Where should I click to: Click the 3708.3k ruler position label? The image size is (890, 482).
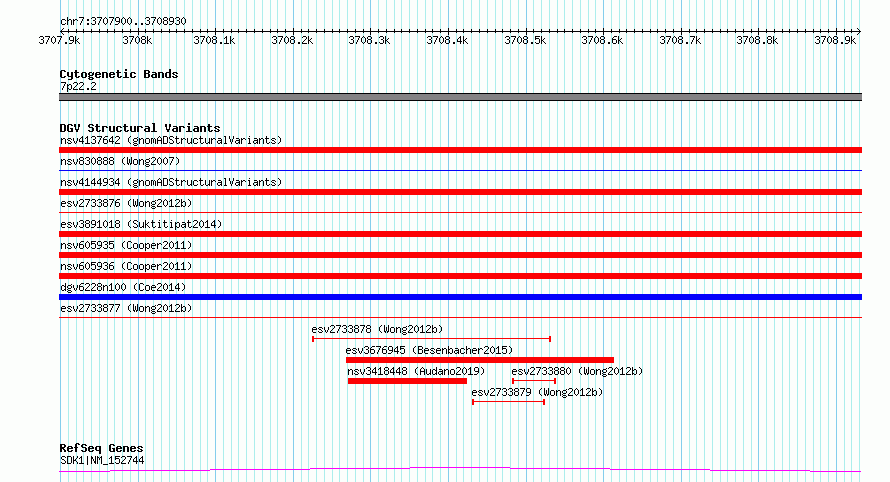[x=370, y=40]
